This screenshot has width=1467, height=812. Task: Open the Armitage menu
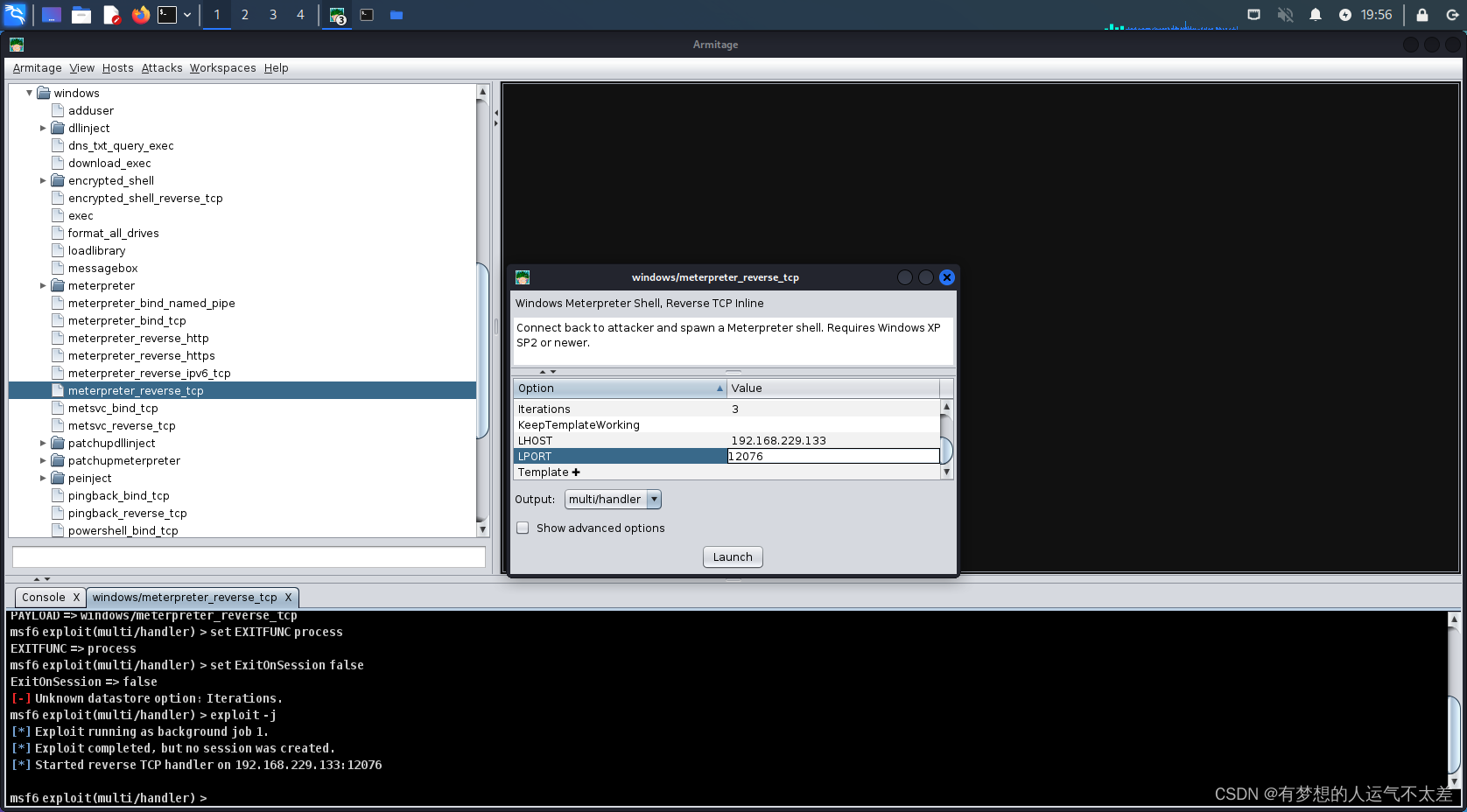click(x=37, y=68)
